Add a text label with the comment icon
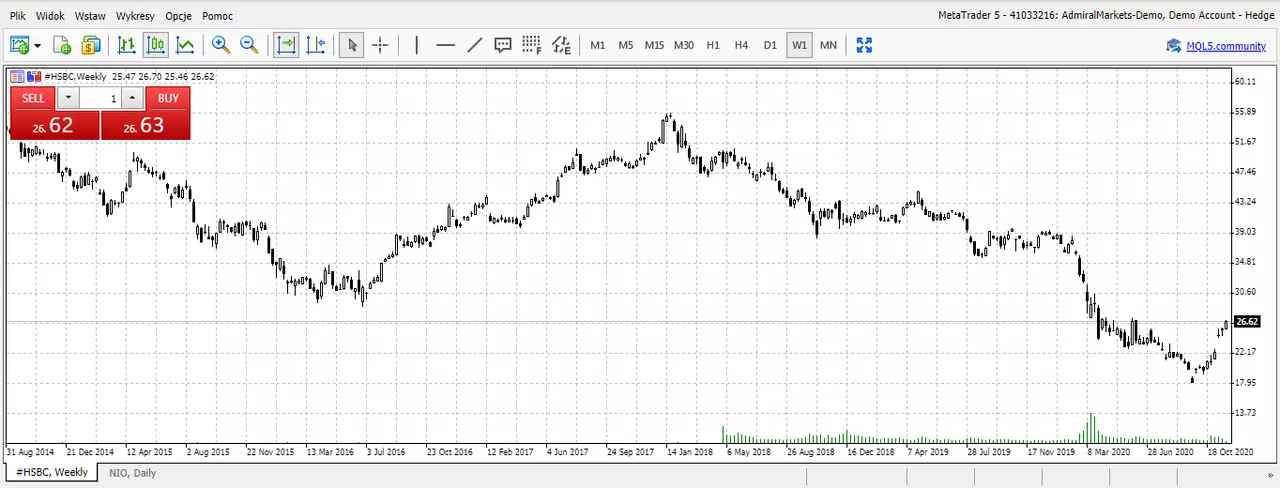 pos(503,45)
